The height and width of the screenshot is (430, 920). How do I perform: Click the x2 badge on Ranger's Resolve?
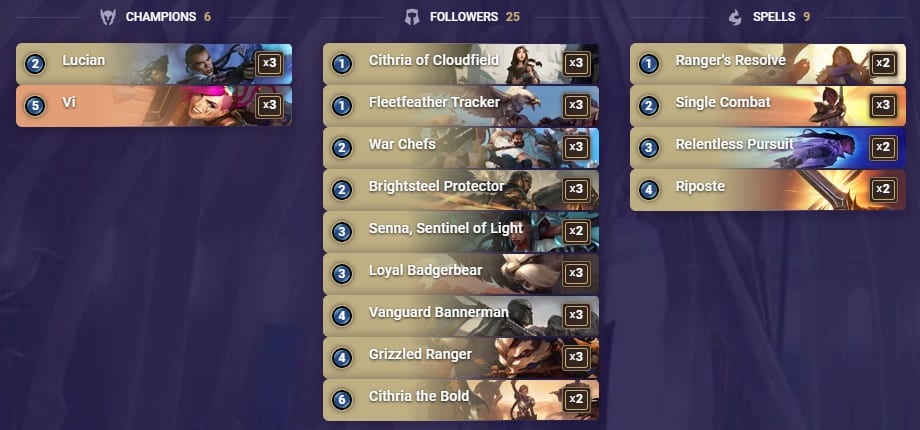point(883,63)
